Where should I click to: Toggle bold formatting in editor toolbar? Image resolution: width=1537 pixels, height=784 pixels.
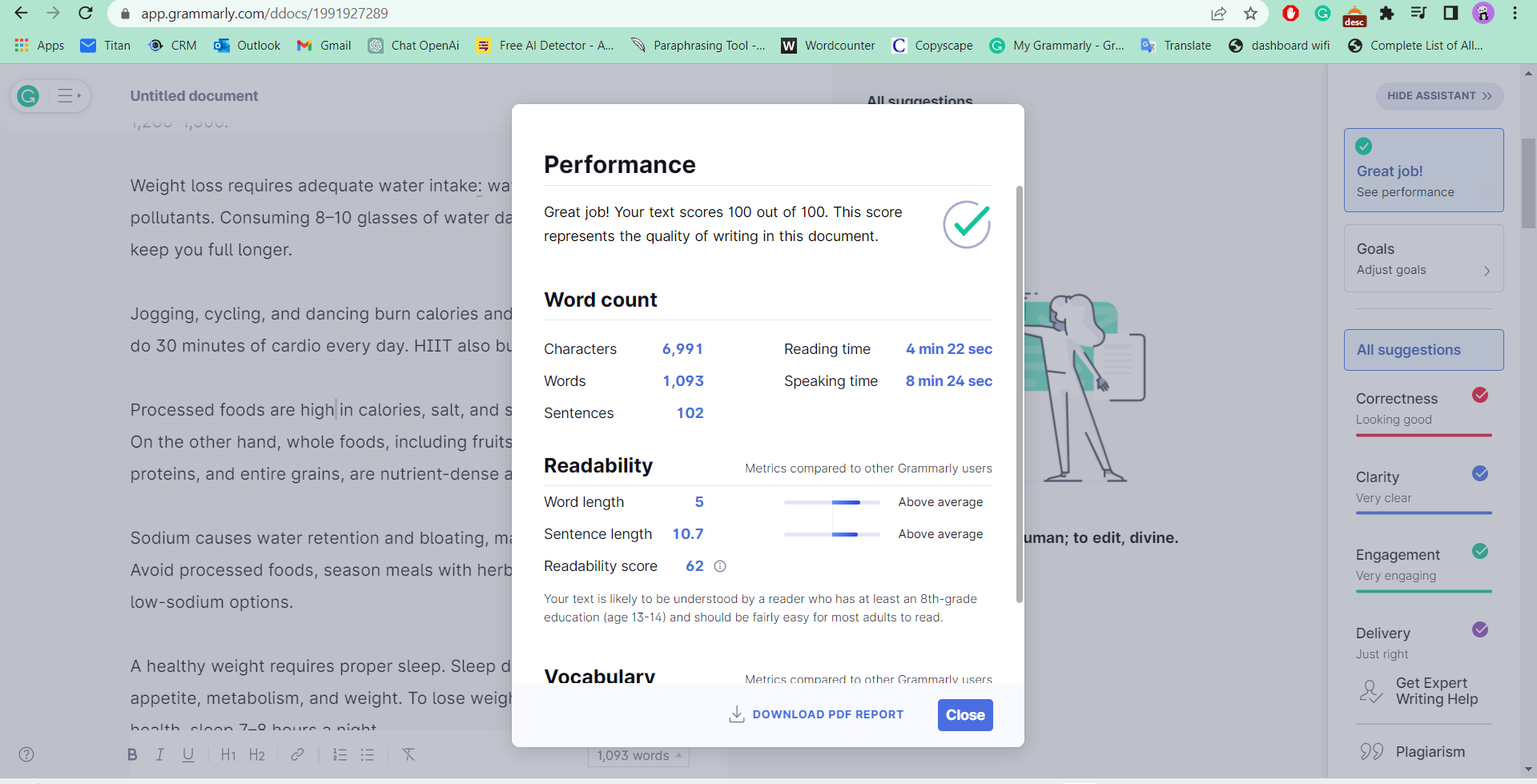point(132,754)
